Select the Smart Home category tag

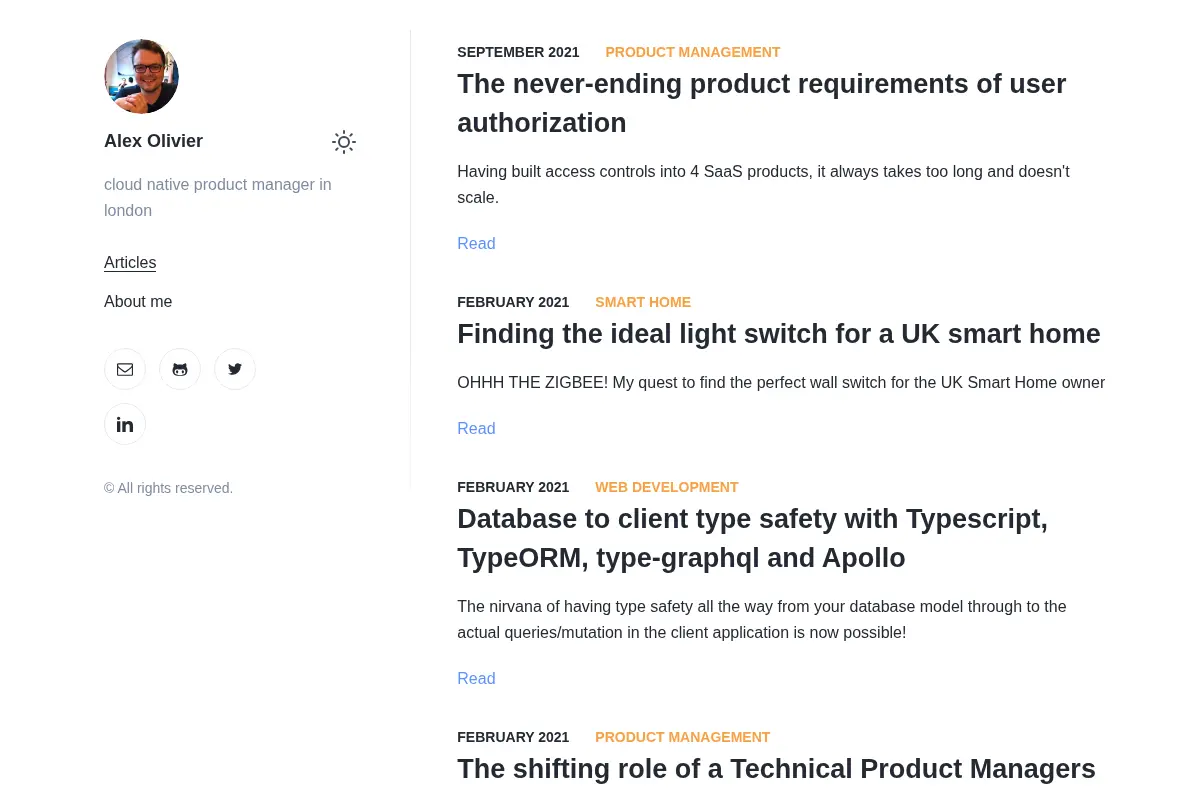click(x=643, y=302)
